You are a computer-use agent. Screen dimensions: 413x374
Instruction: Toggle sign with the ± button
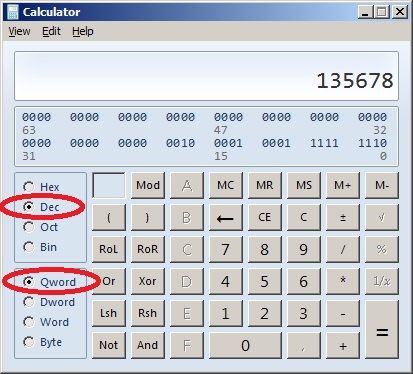pos(343,217)
